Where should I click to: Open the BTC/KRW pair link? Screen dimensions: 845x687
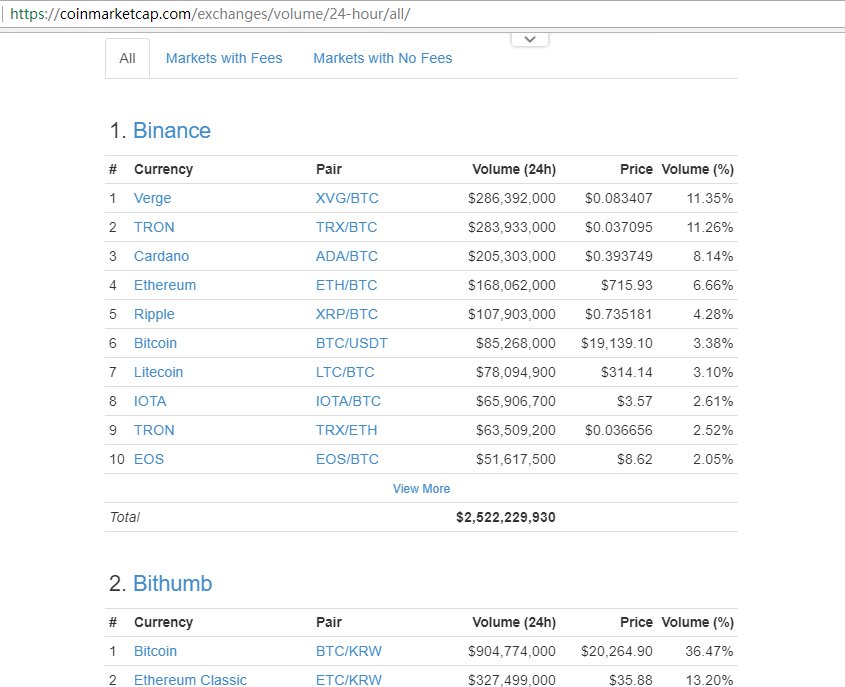[x=349, y=652]
